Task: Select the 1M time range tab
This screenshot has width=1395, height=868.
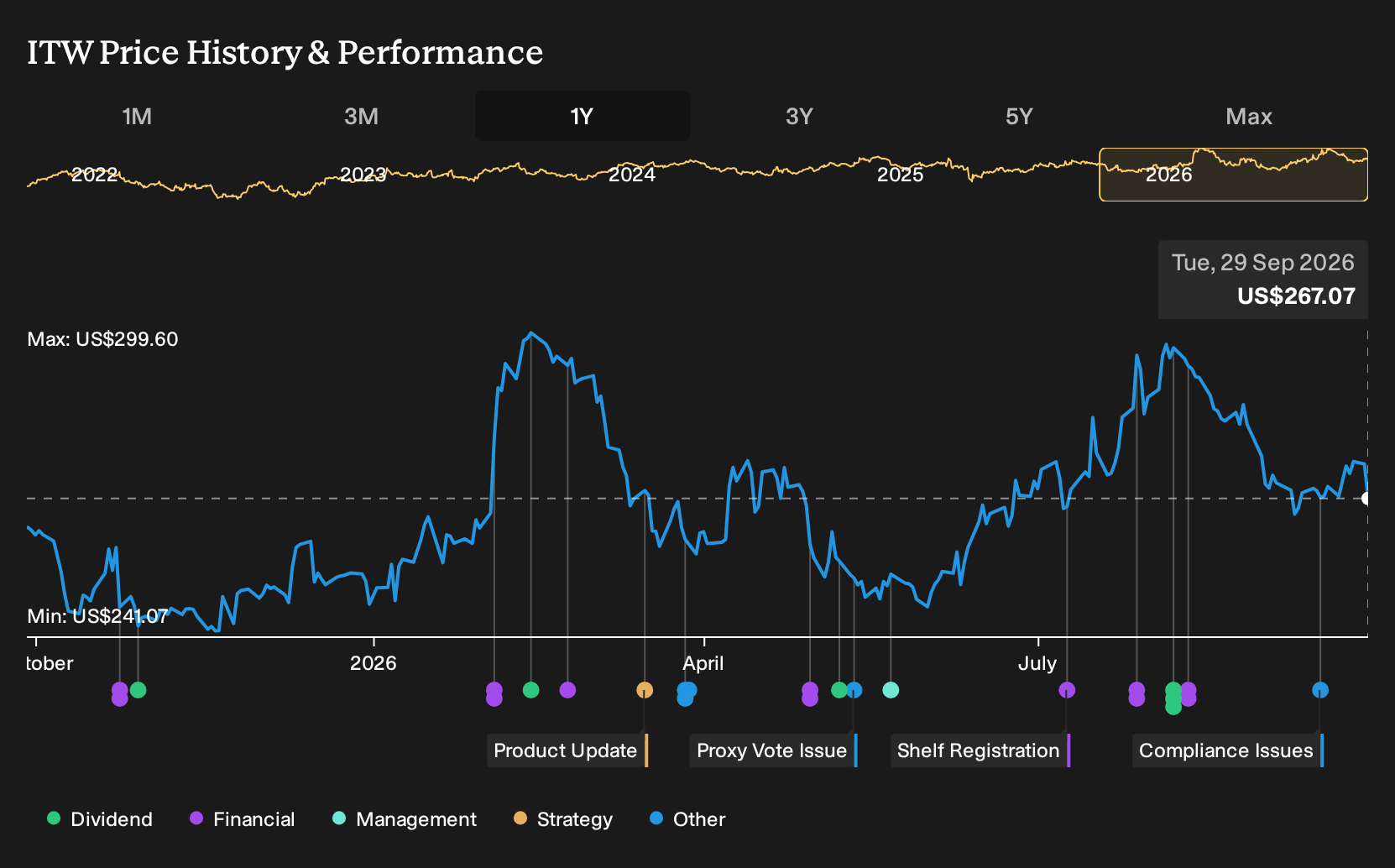Action: 137,116
